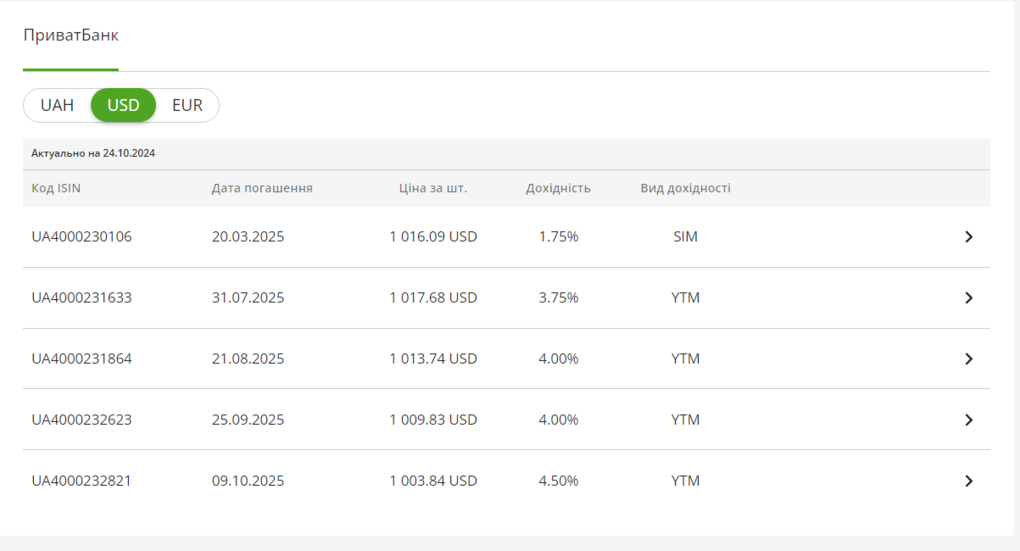Switch currency filter to EUR
This screenshot has width=1020, height=551.
tap(187, 105)
